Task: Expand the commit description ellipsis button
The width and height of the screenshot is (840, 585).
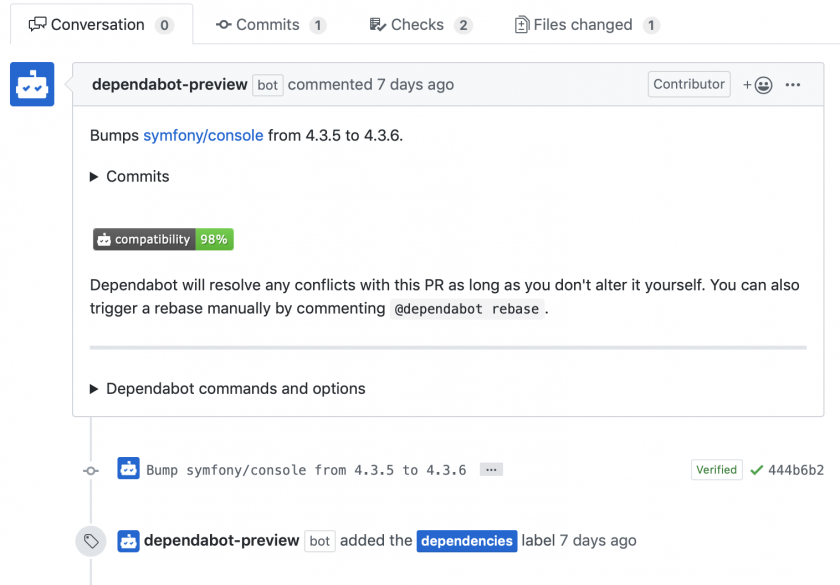Action: pyautogui.click(x=491, y=470)
